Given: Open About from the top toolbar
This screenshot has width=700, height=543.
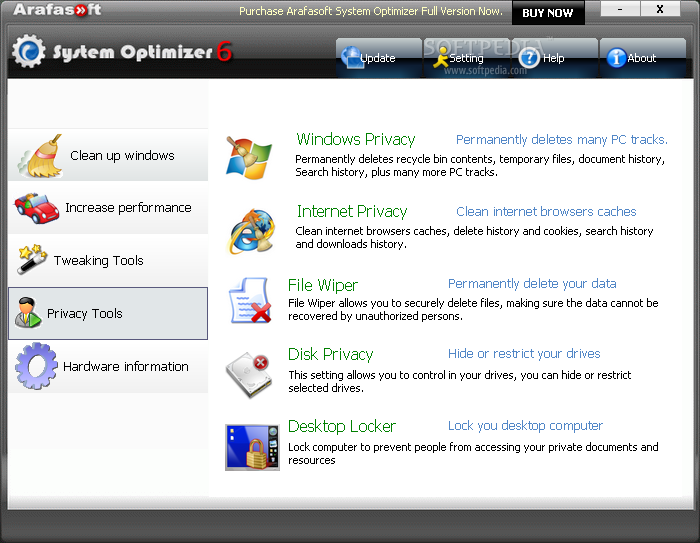Looking at the screenshot, I should tap(642, 58).
